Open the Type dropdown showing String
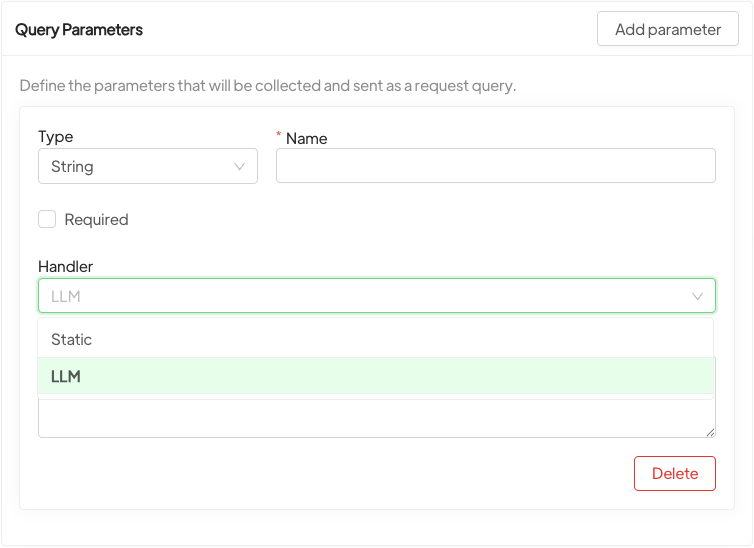Screen dimensions: 754x548 147,166
